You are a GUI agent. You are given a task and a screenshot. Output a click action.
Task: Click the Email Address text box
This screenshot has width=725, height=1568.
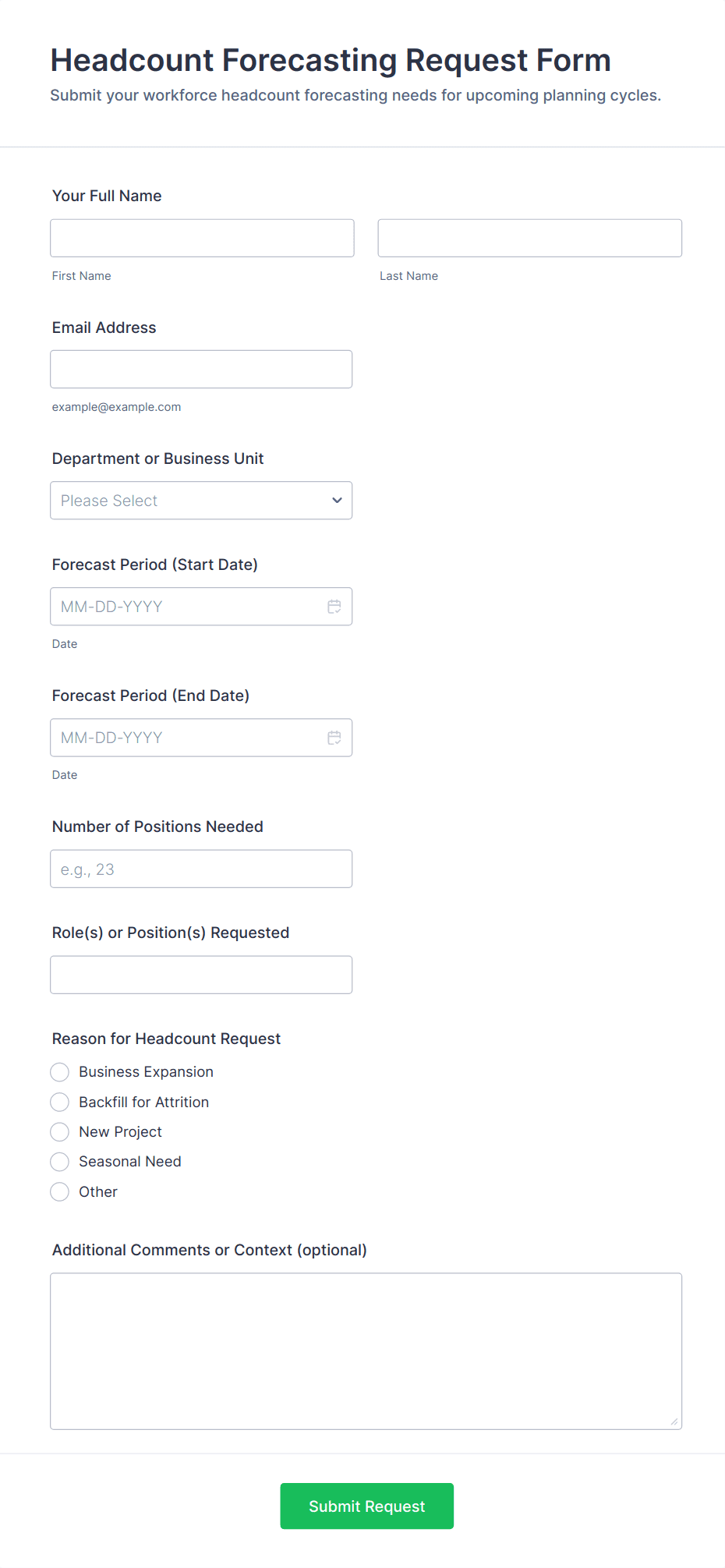[201, 369]
